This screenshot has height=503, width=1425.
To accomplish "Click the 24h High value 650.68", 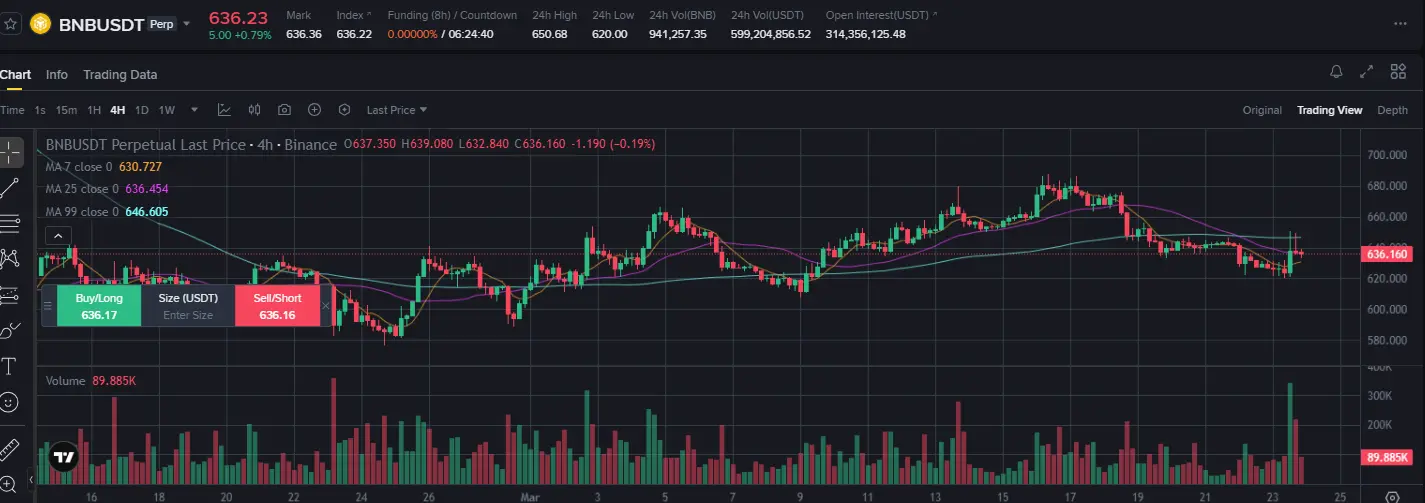I will point(549,34).
